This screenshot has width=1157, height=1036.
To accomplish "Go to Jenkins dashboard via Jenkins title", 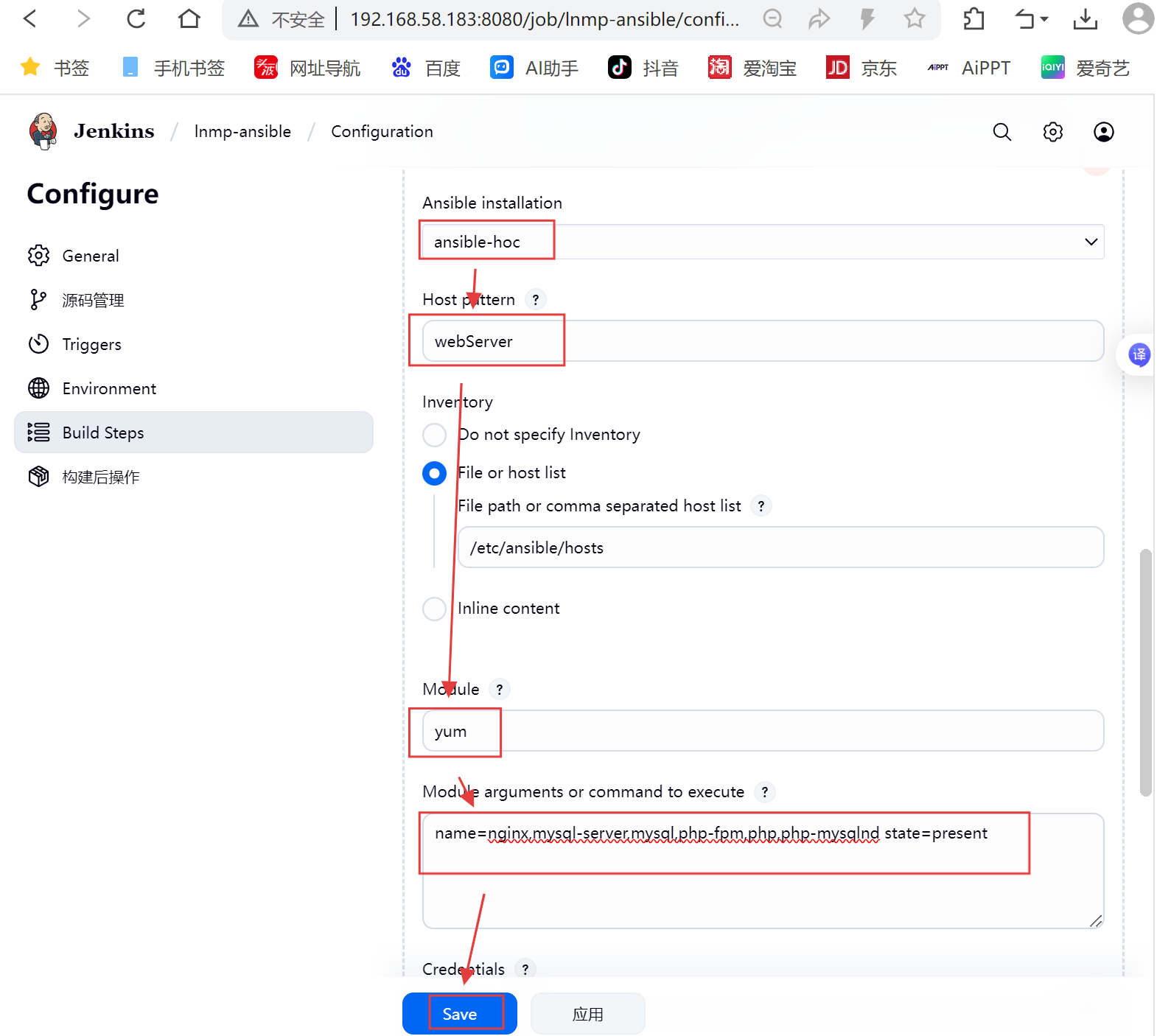I will pyautogui.click(x=113, y=131).
